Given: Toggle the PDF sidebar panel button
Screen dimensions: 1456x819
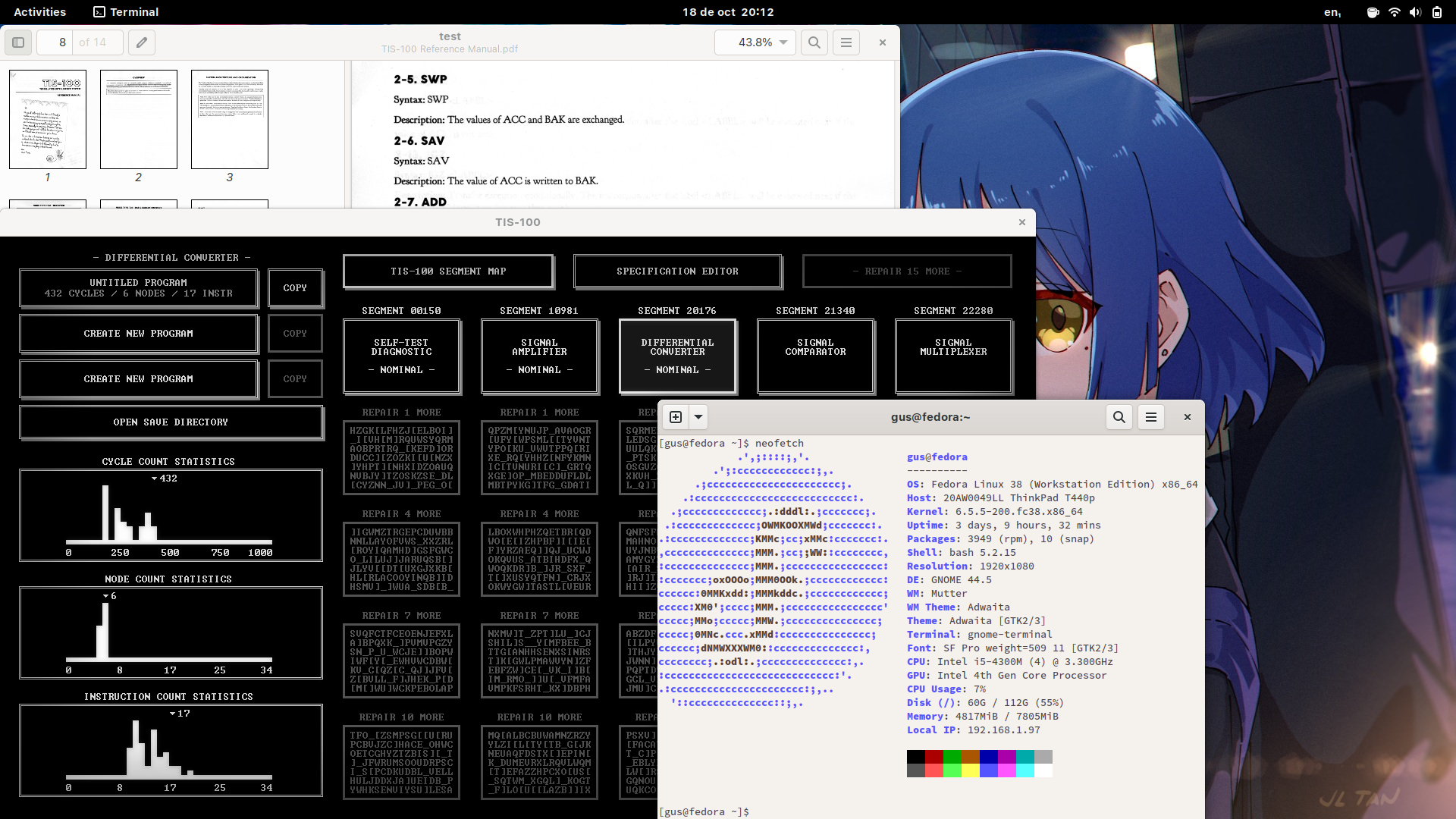Looking at the screenshot, I should click(18, 42).
